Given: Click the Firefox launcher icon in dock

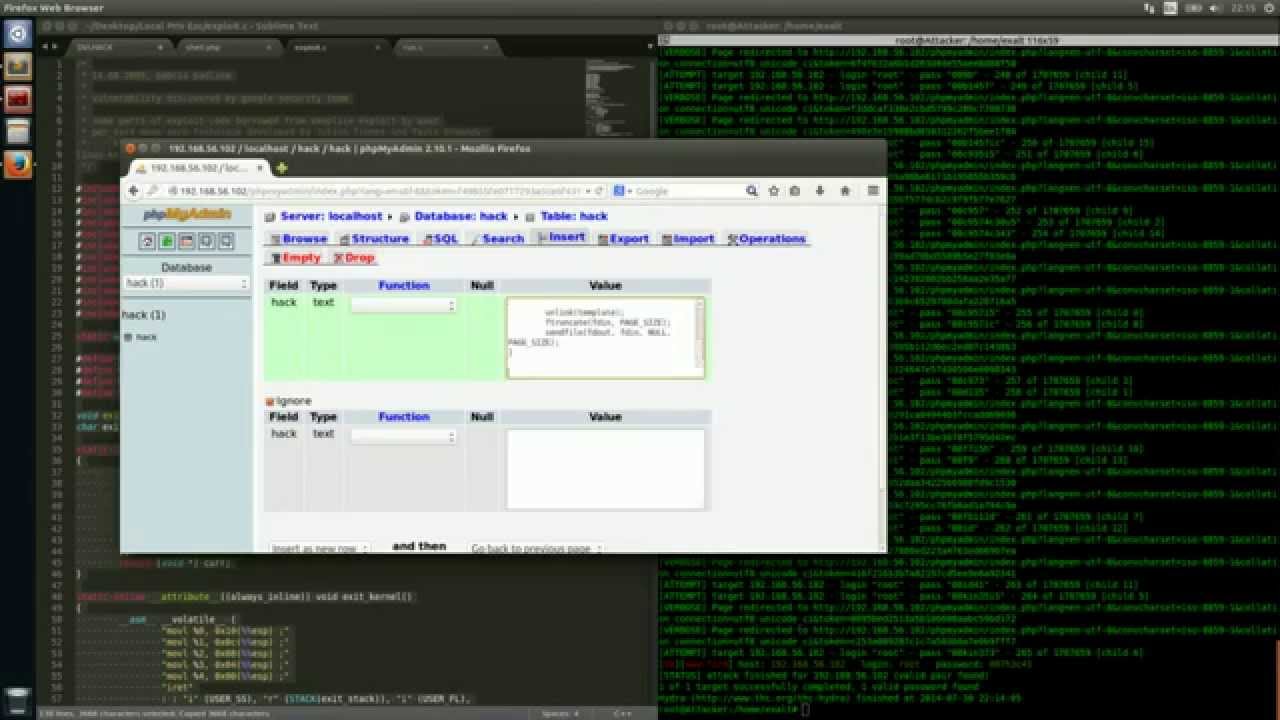Looking at the screenshot, I should pyautogui.click(x=17, y=164).
